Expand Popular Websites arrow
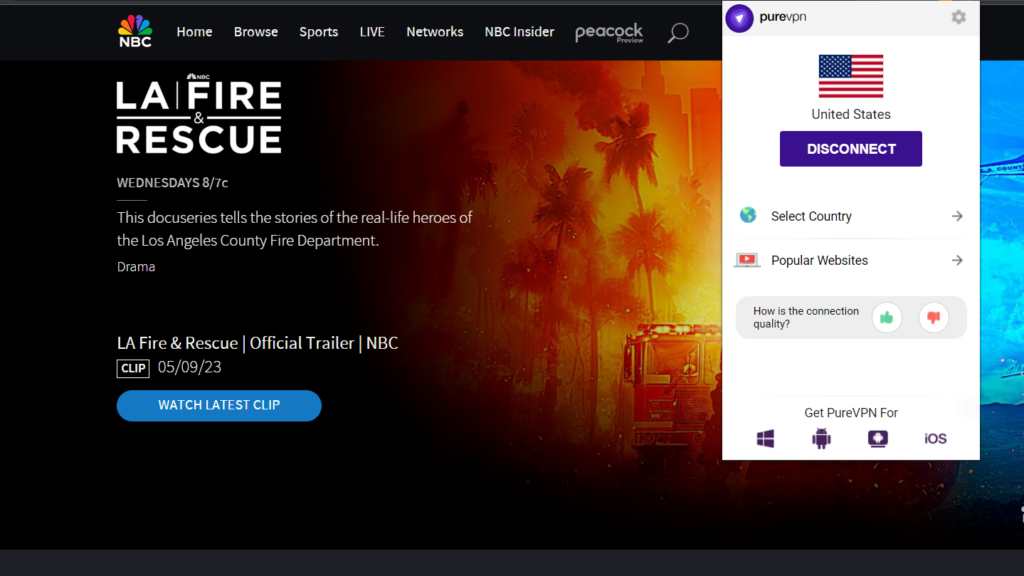Viewport: 1024px width, 576px height. click(x=957, y=260)
